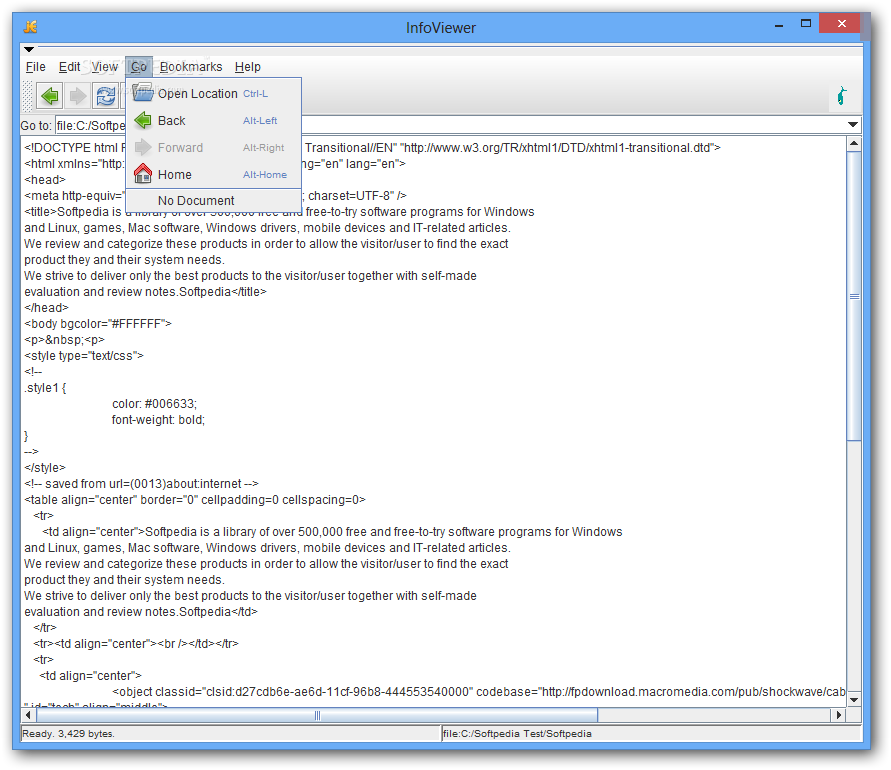Minimize the InfoViewer window
This screenshot has height=770, width=891.
click(x=779, y=24)
